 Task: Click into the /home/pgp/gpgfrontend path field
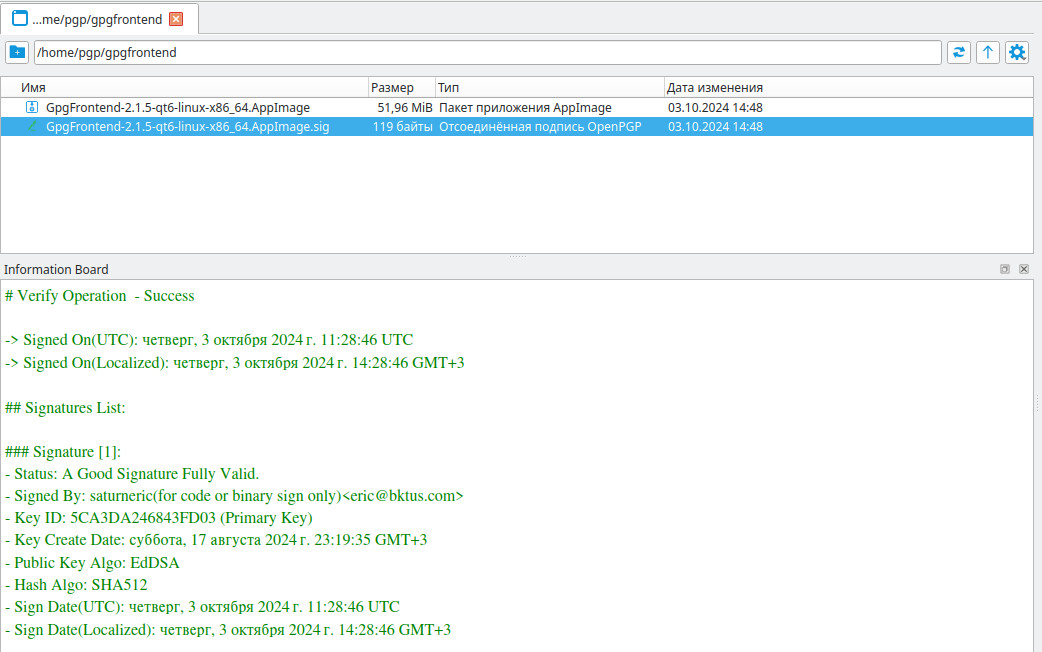click(x=487, y=52)
